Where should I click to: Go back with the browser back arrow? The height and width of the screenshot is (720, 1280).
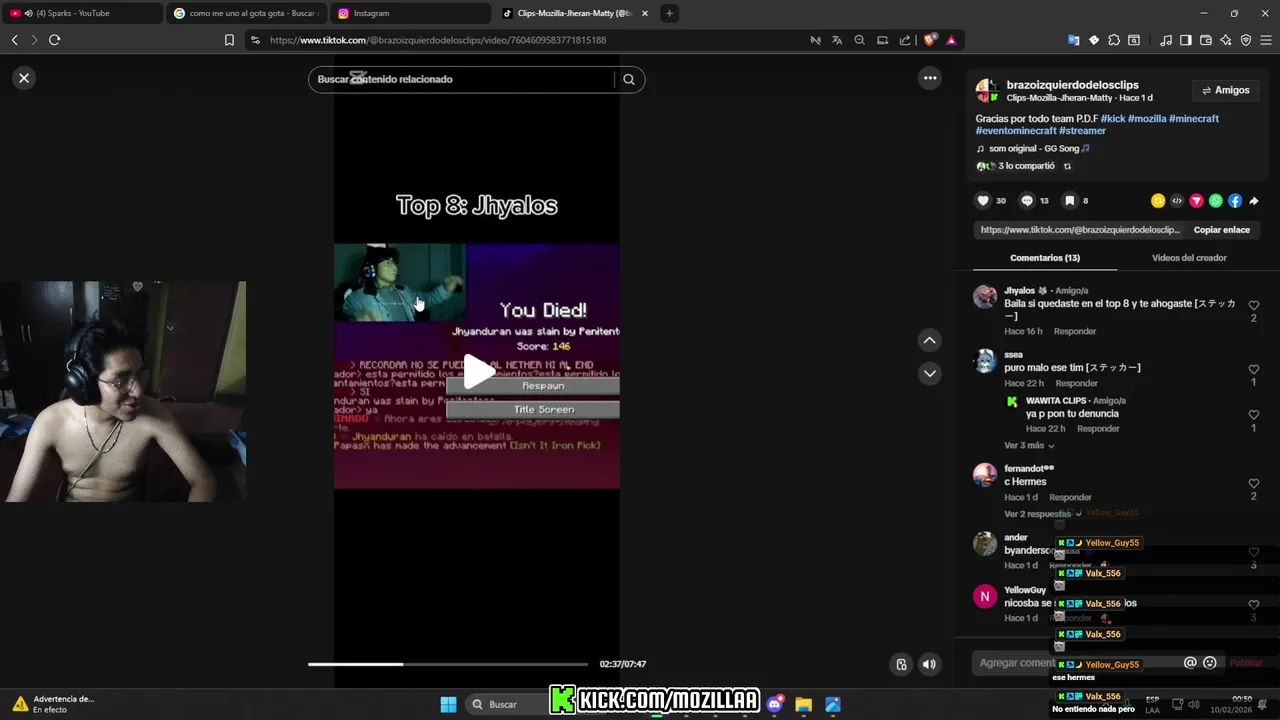(x=14, y=40)
